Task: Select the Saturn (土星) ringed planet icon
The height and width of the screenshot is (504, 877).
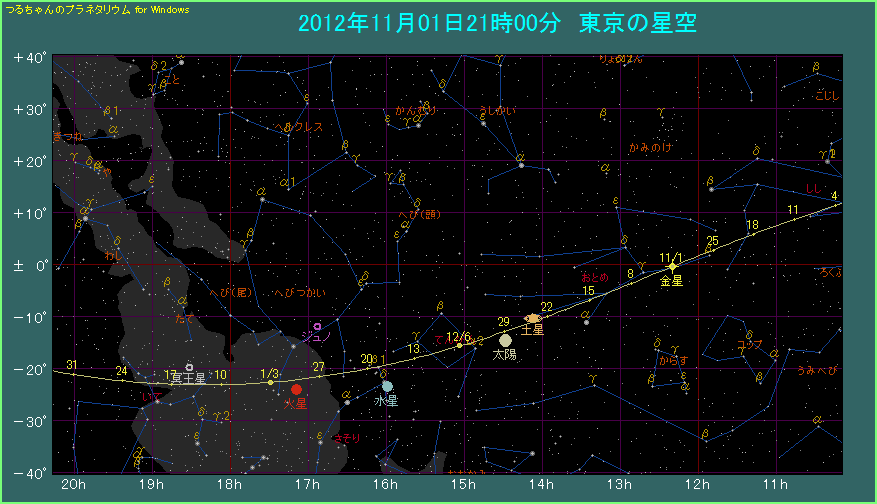Action: tap(533, 318)
